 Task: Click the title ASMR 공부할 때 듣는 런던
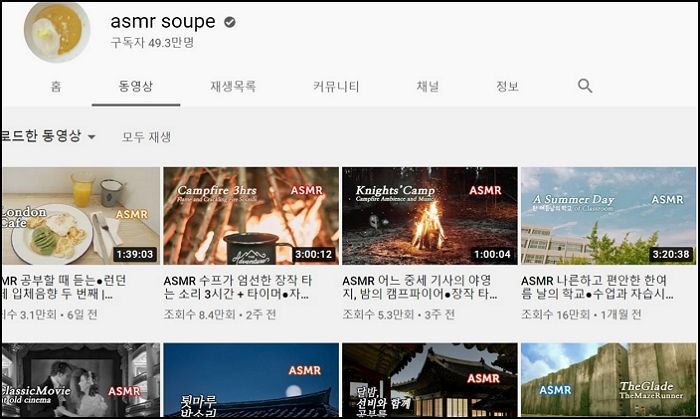click(x=64, y=287)
